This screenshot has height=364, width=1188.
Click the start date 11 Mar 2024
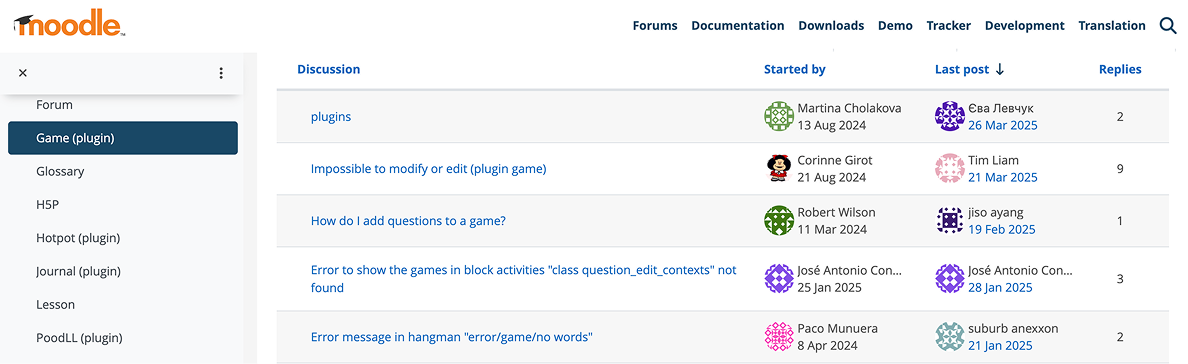coord(832,229)
